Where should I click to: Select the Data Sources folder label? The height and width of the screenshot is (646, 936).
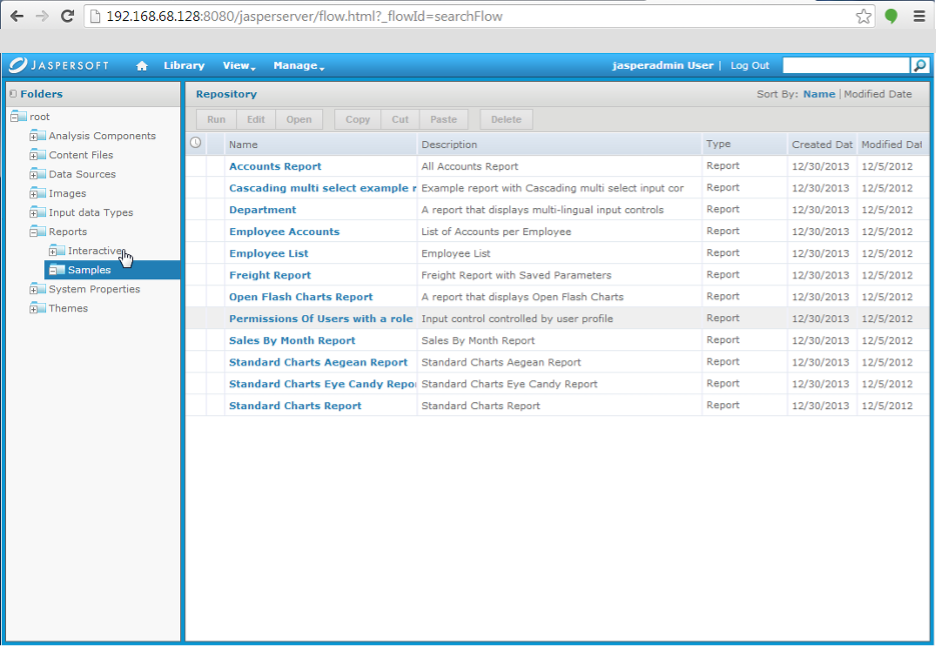[82, 174]
